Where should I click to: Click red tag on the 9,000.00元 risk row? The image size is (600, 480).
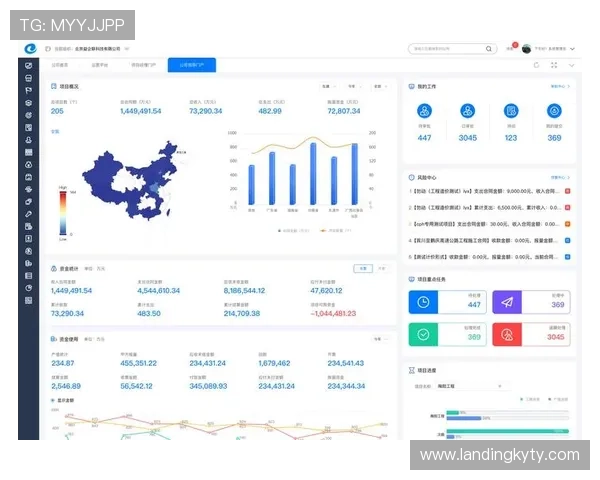pyautogui.click(x=567, y=191)
